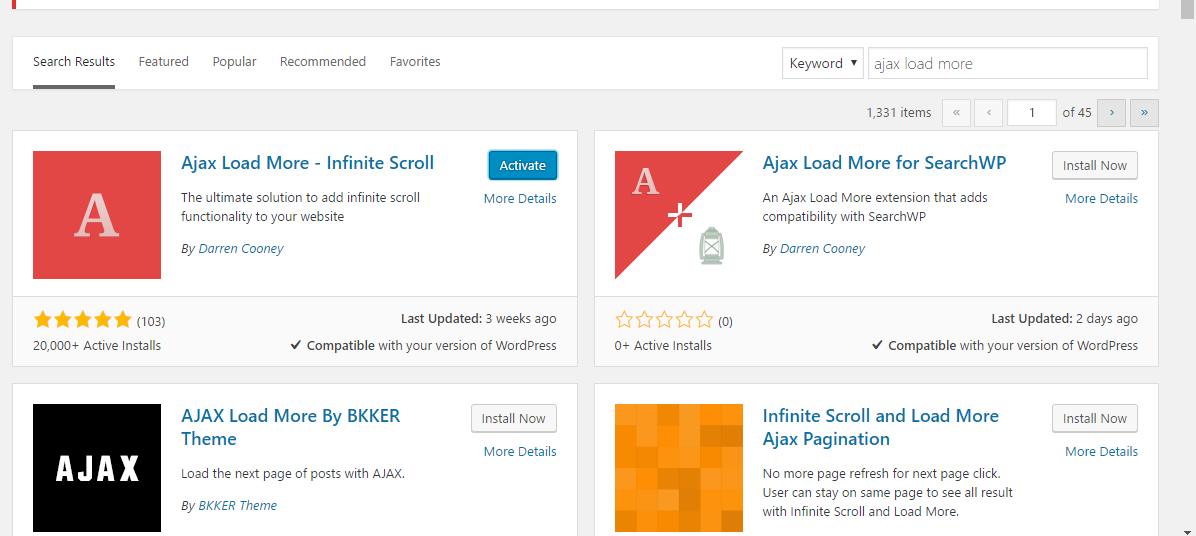Click the black AJAX BKKER Theme plugin icon
Image resolution: width=1196 pixels, height=536 pixels.
tap(97, 468)
